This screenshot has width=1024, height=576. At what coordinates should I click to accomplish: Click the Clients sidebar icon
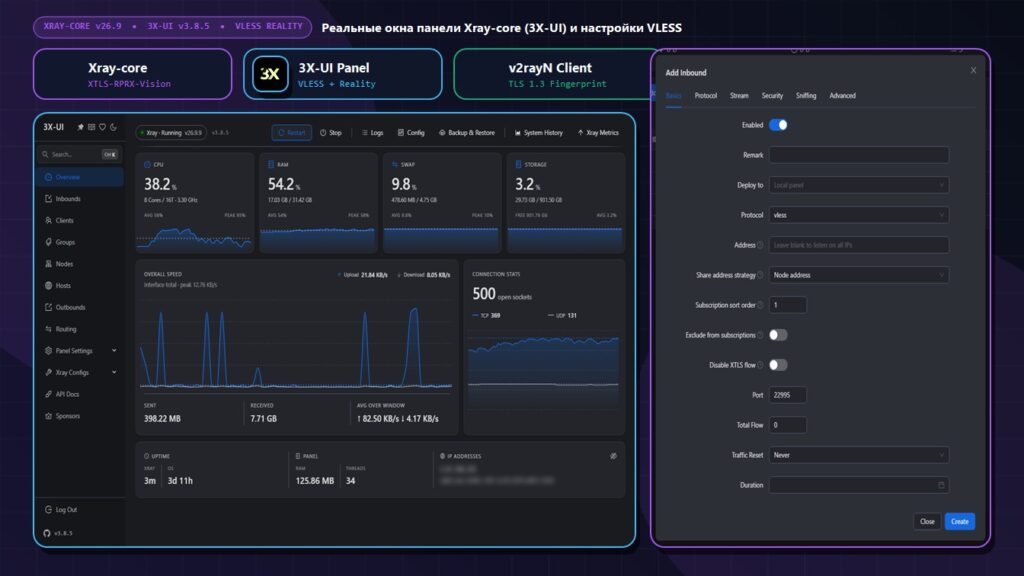(48, 220)
